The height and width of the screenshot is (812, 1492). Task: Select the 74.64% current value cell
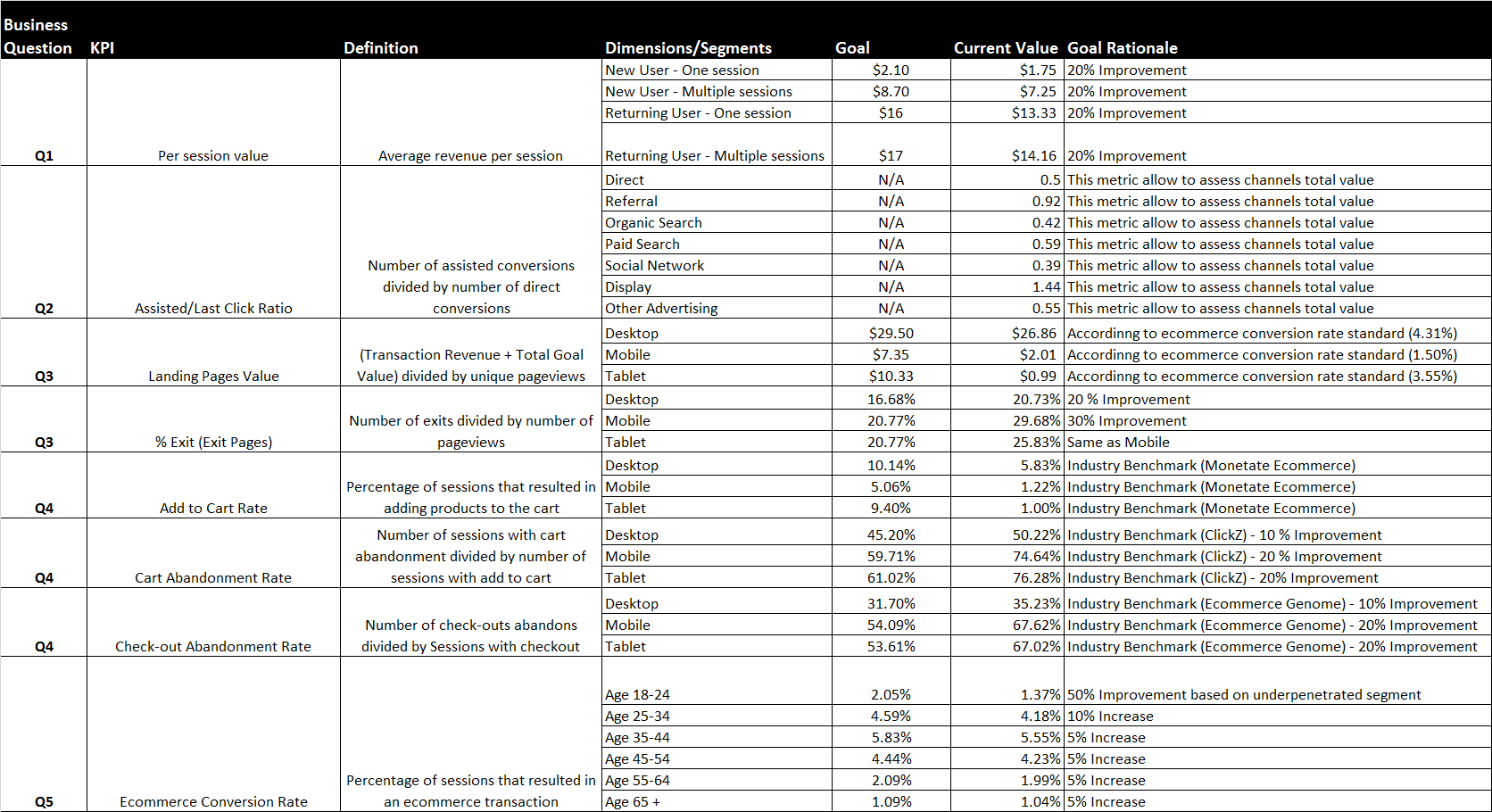1036,556
